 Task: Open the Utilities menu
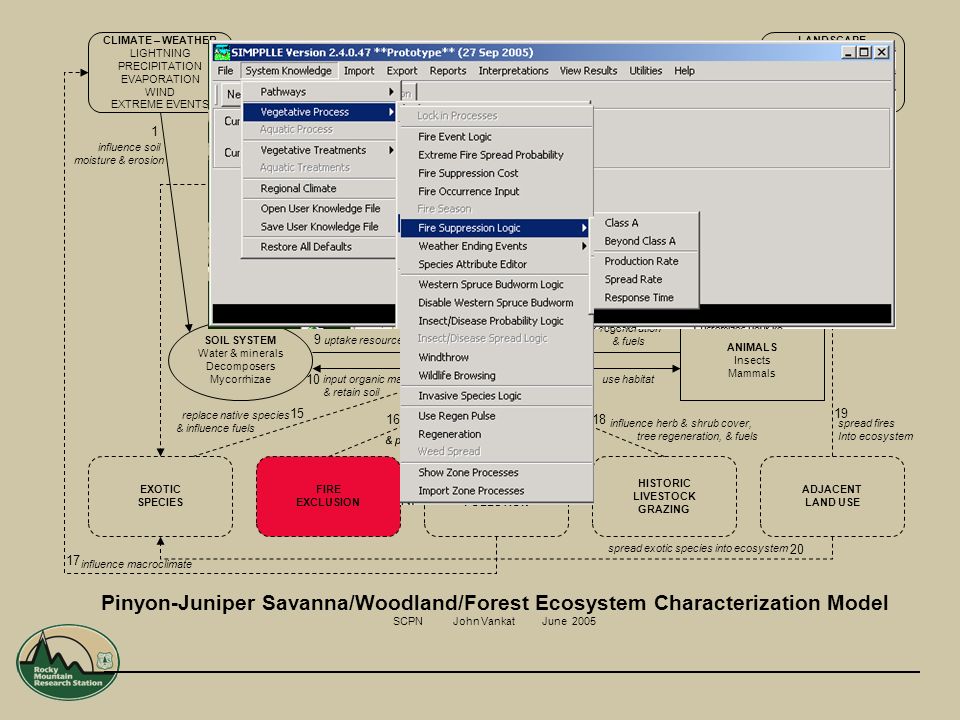pyautogui.click(x=645, y=71)
